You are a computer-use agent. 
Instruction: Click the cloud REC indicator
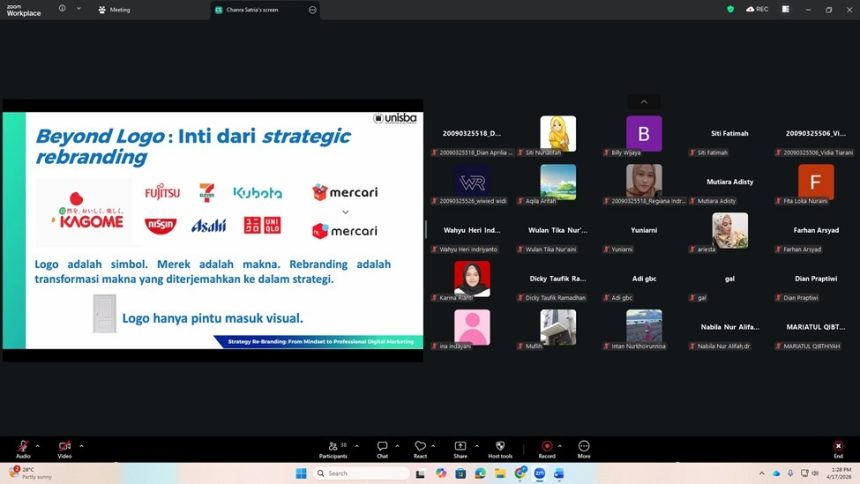coord(757,9)
